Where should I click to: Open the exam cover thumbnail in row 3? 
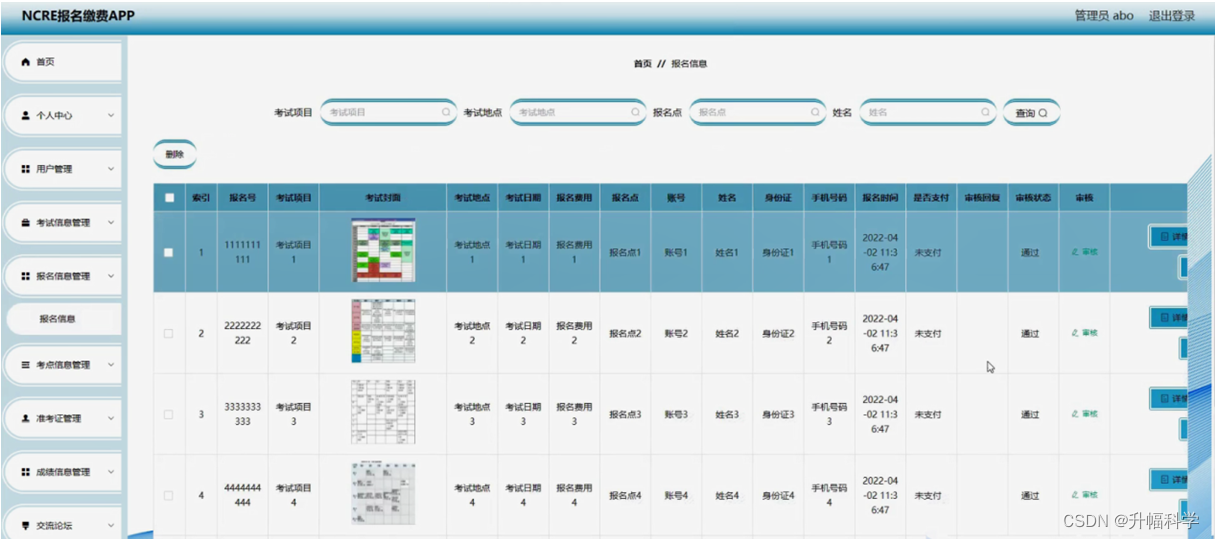coord(383,412)
